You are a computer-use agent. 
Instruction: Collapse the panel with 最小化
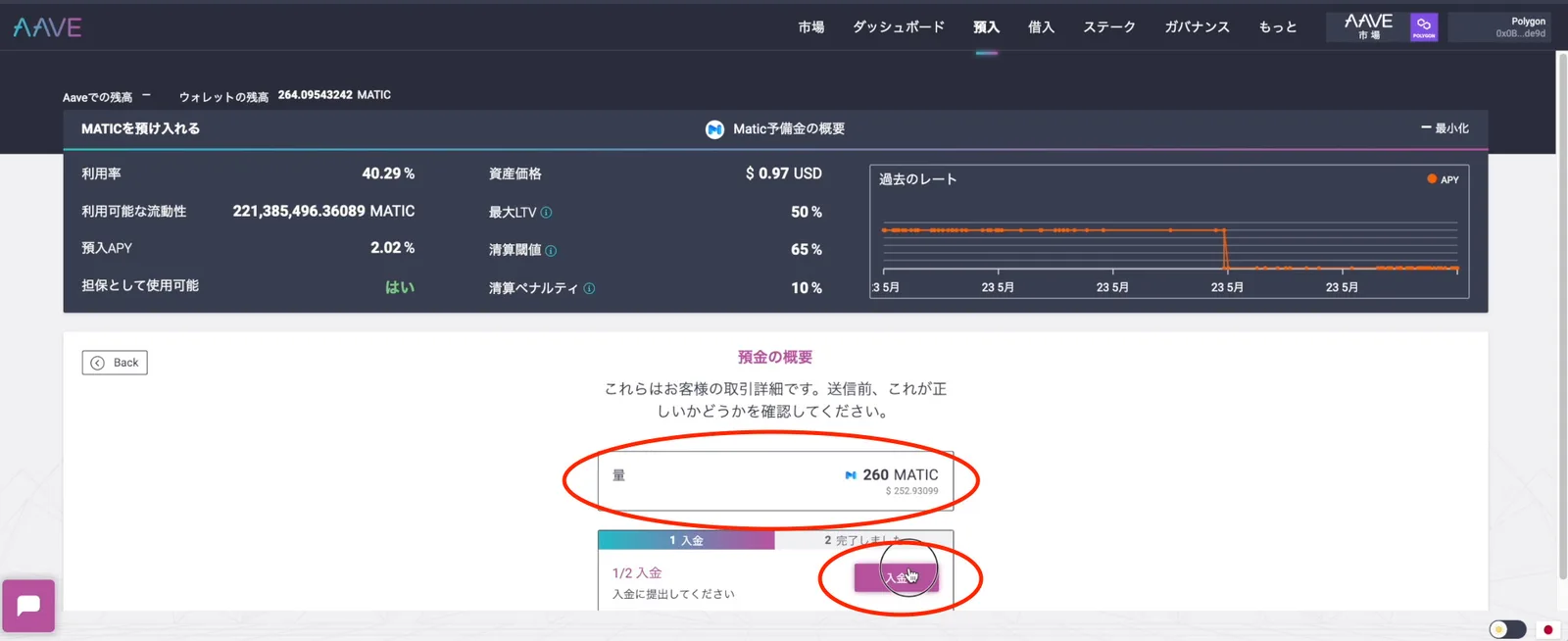point(1445,128)
